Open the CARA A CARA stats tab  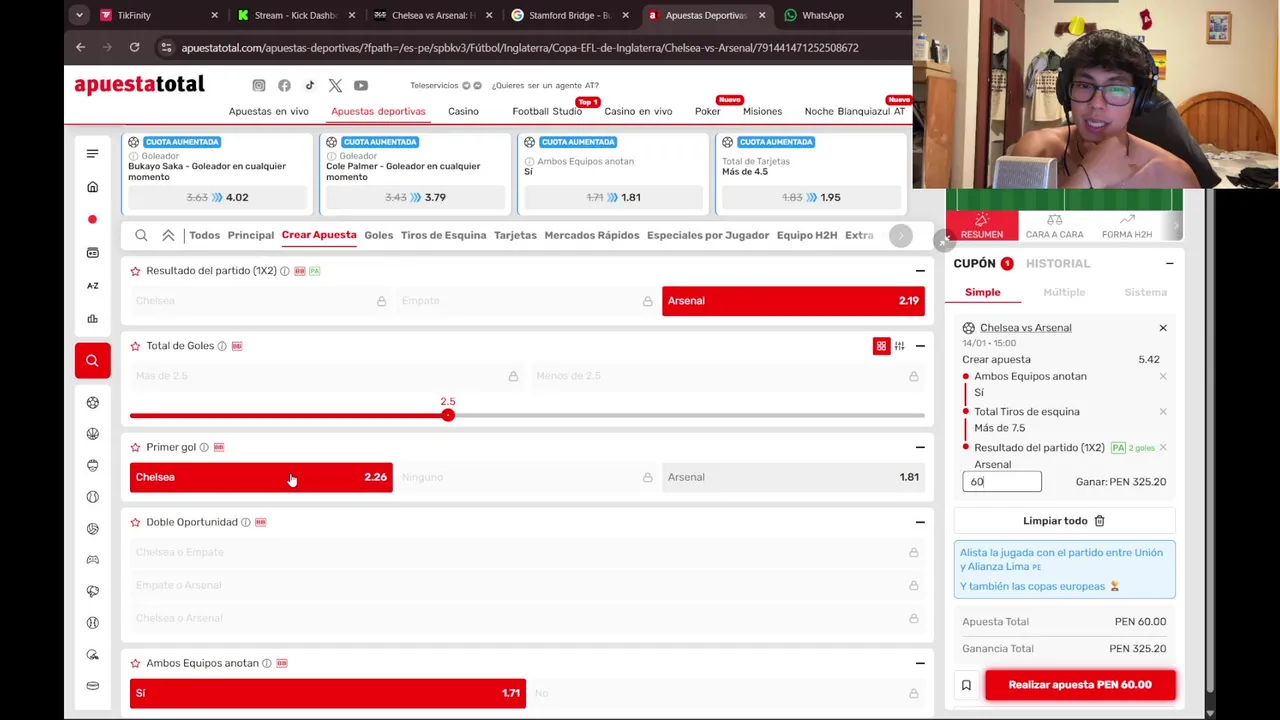(x=1054, y=226)
